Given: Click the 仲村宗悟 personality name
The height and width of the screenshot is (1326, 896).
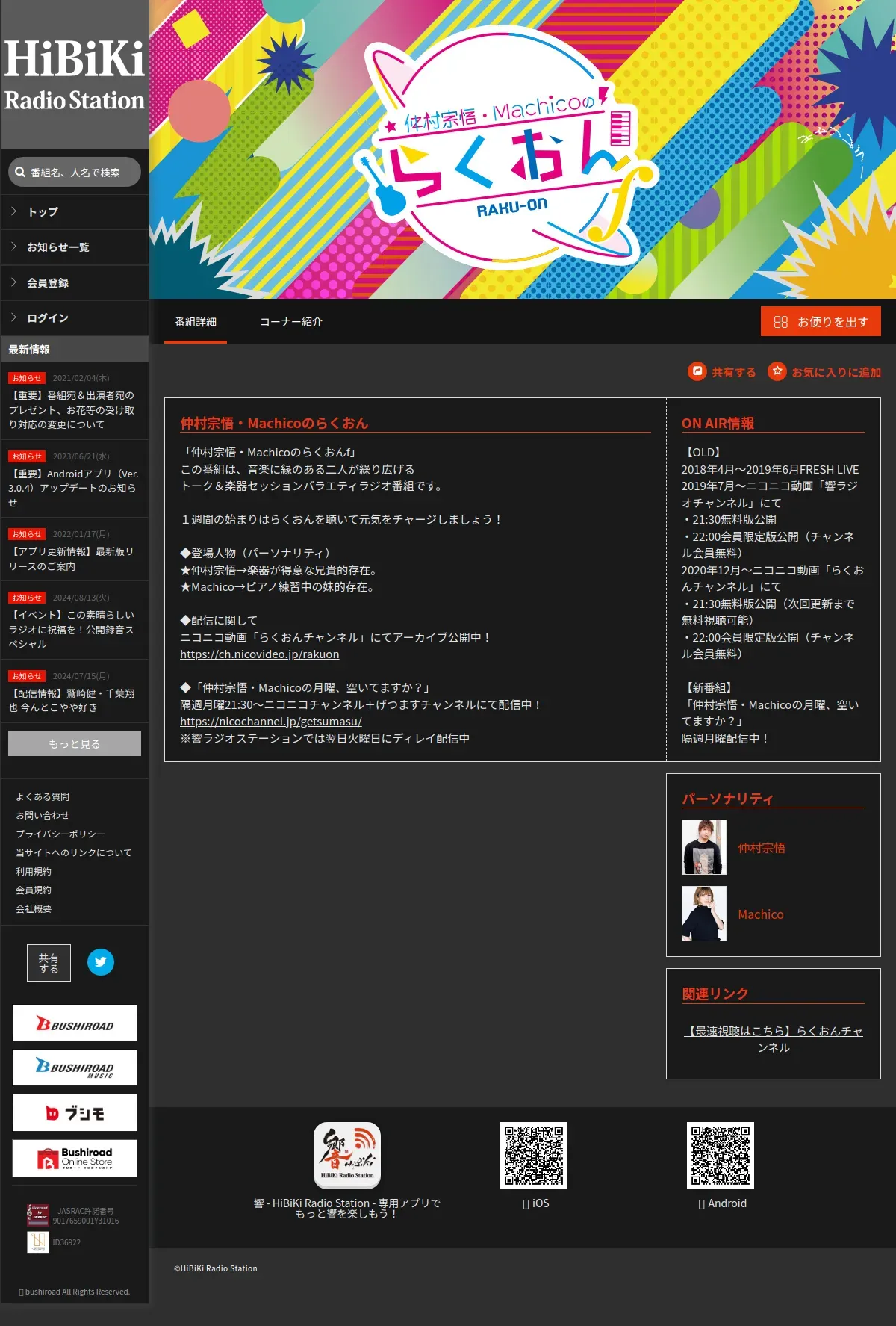Looking at the screenshot, I should [762, 848].
